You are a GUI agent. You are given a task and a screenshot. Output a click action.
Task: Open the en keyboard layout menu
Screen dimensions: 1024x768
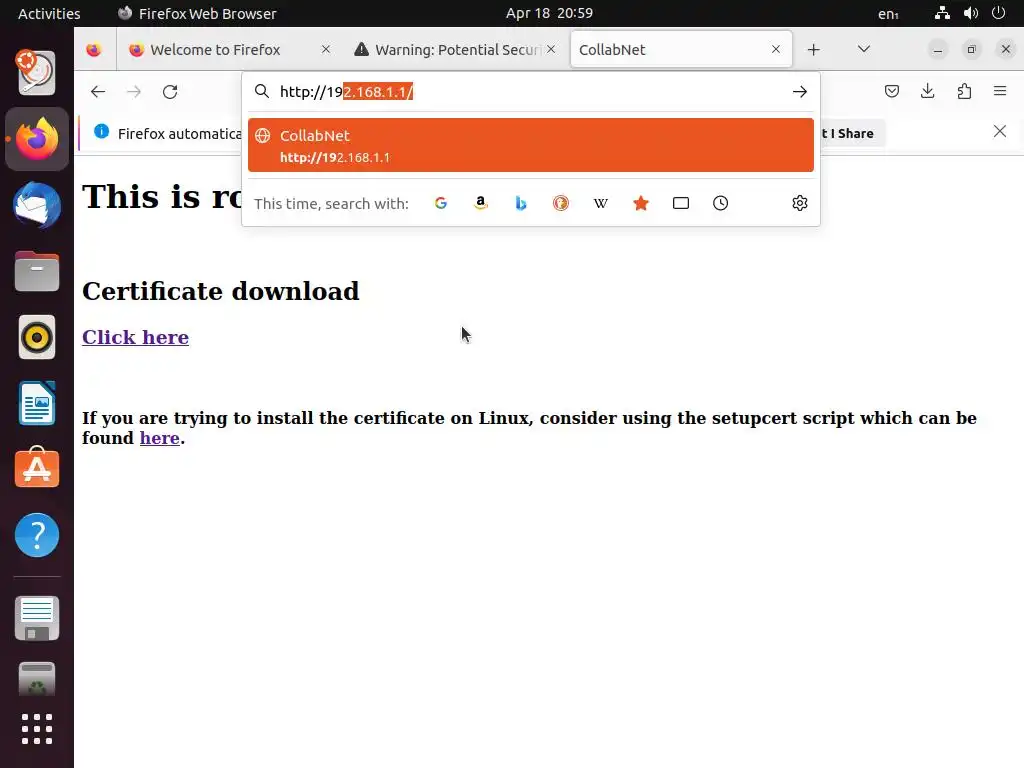click(x=888, y=13)
